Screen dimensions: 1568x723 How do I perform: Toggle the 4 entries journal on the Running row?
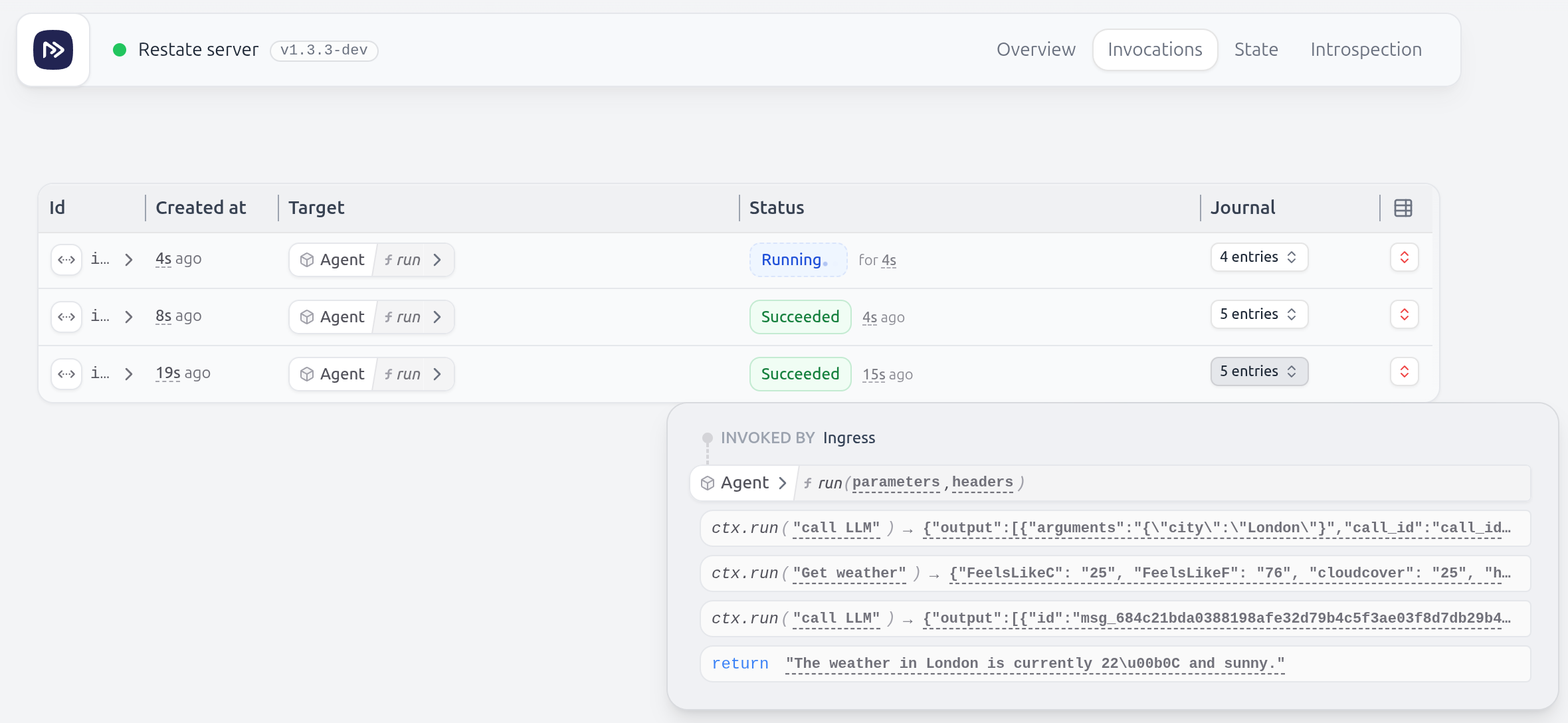click(x=1258, y=258)
